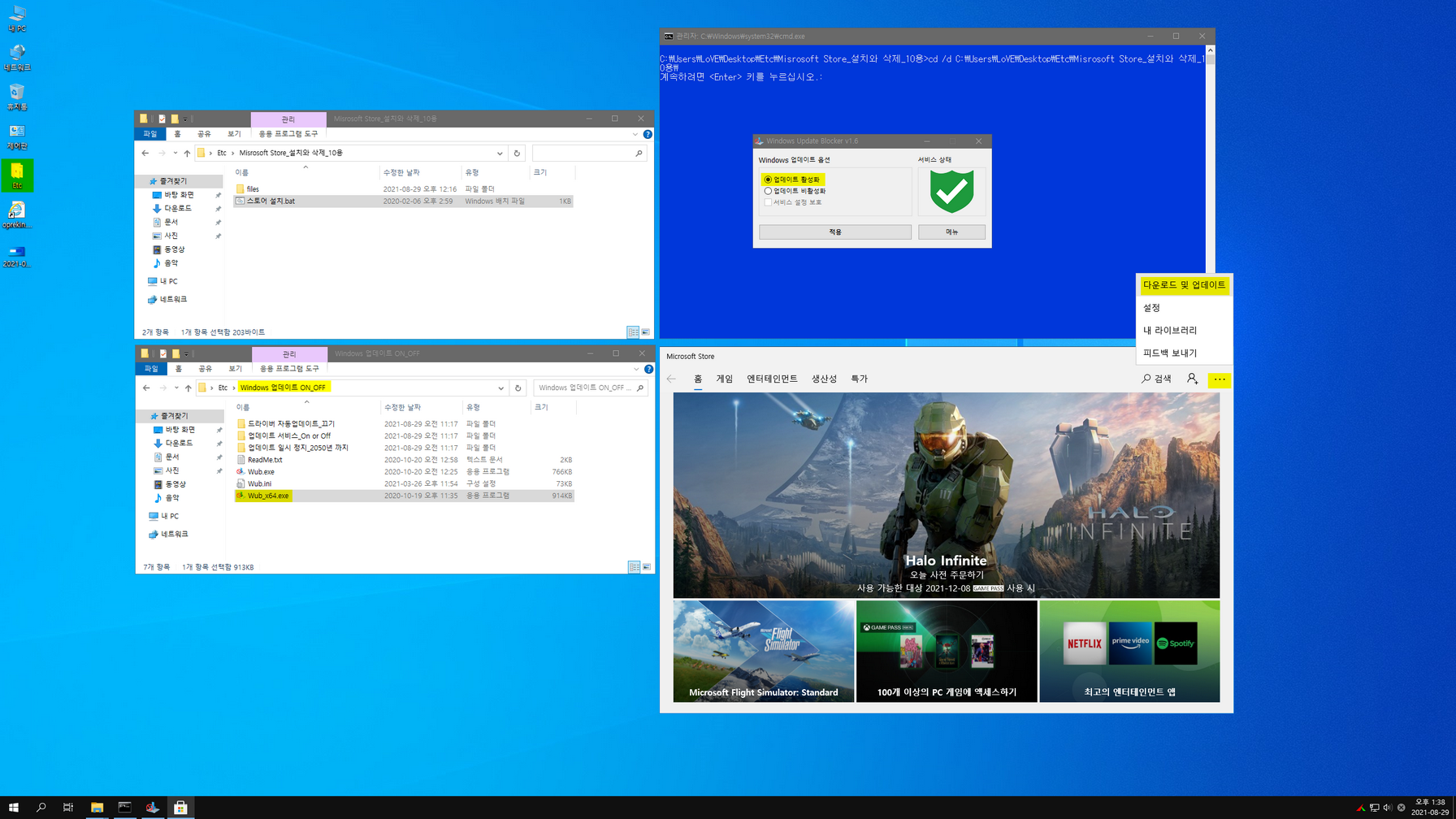
Task: Open File Explorer from the taskbar
Action: [97, 807]
